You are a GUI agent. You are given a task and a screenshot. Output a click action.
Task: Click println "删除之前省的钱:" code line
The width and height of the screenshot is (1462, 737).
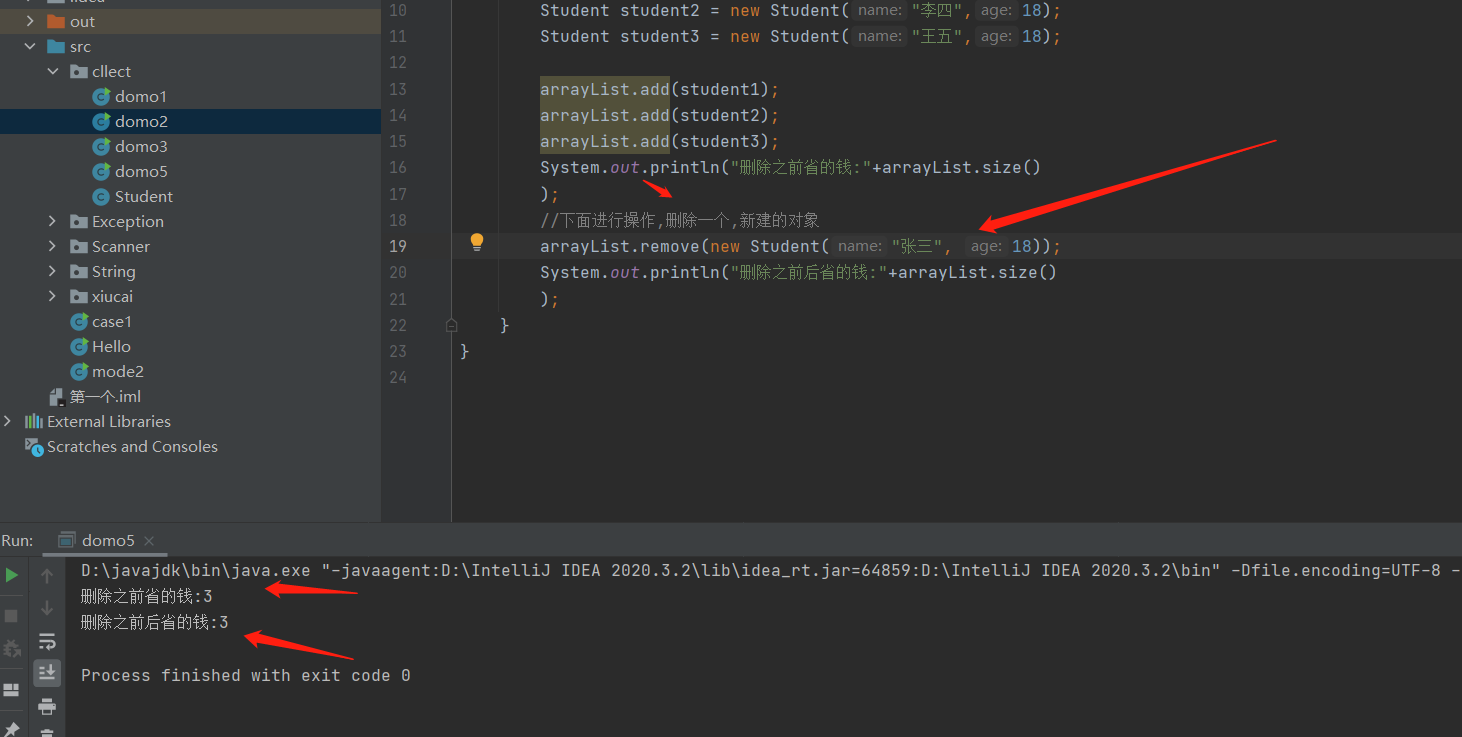(x=791, y=167)
